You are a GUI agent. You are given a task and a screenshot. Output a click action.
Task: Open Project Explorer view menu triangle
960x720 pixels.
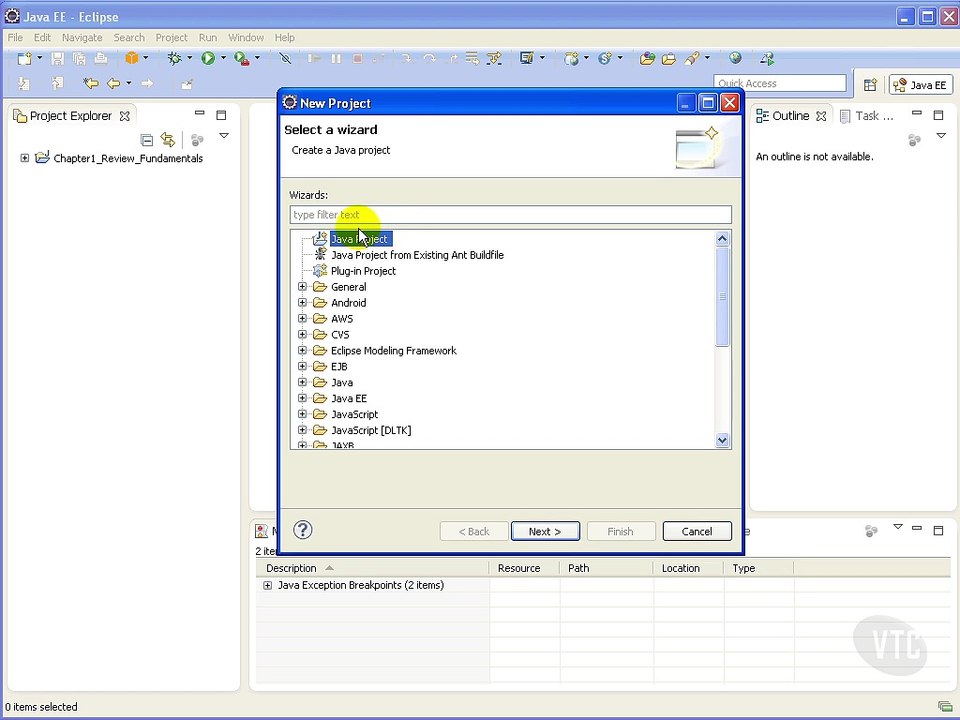pos(224,136)
